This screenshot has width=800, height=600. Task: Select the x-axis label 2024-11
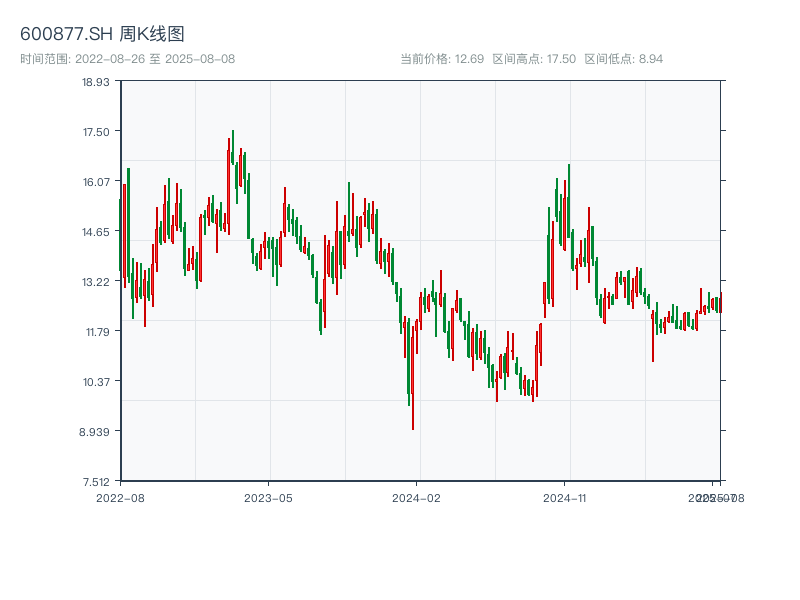point(565,498)
